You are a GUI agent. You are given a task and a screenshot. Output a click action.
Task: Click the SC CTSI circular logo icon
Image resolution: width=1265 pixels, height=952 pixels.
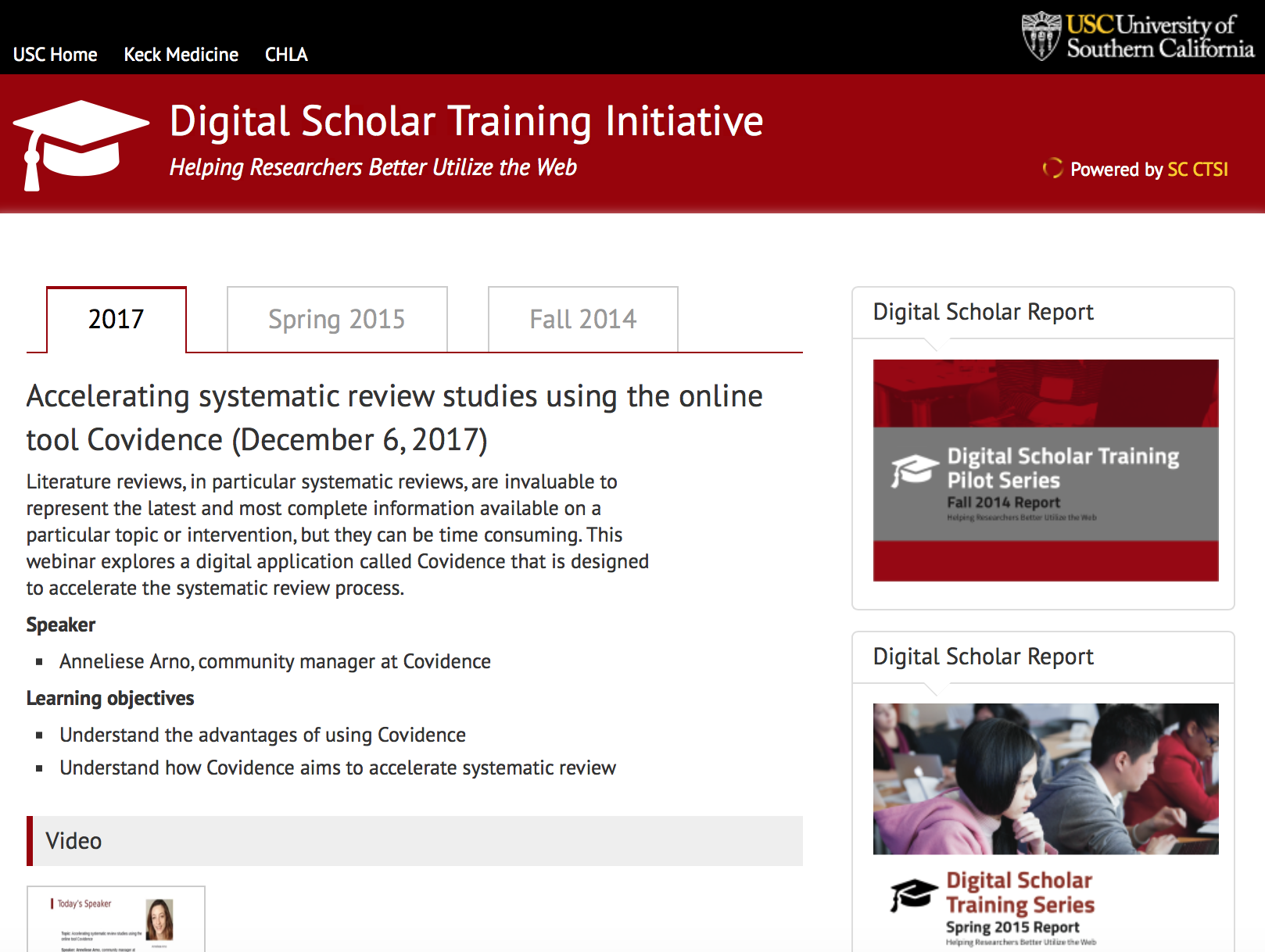(x=1052, y=168)
